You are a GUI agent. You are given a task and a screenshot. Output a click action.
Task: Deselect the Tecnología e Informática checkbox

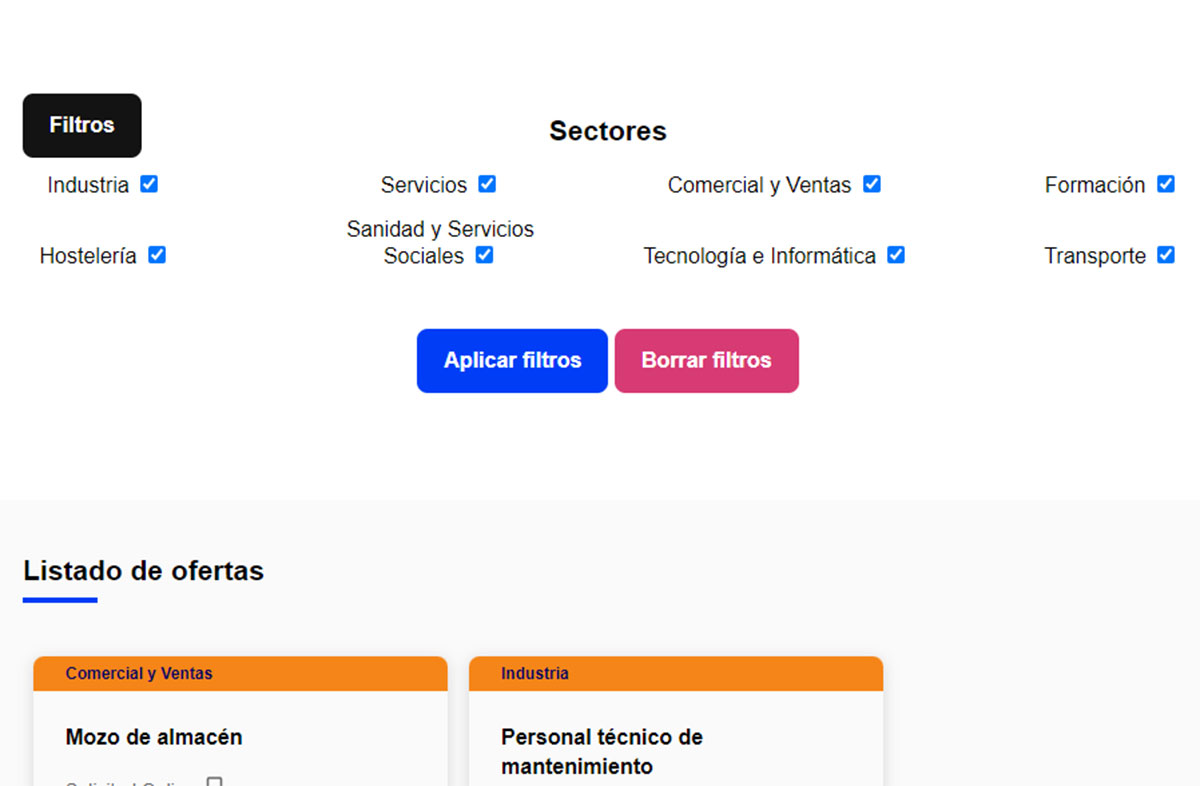point(896,255)
